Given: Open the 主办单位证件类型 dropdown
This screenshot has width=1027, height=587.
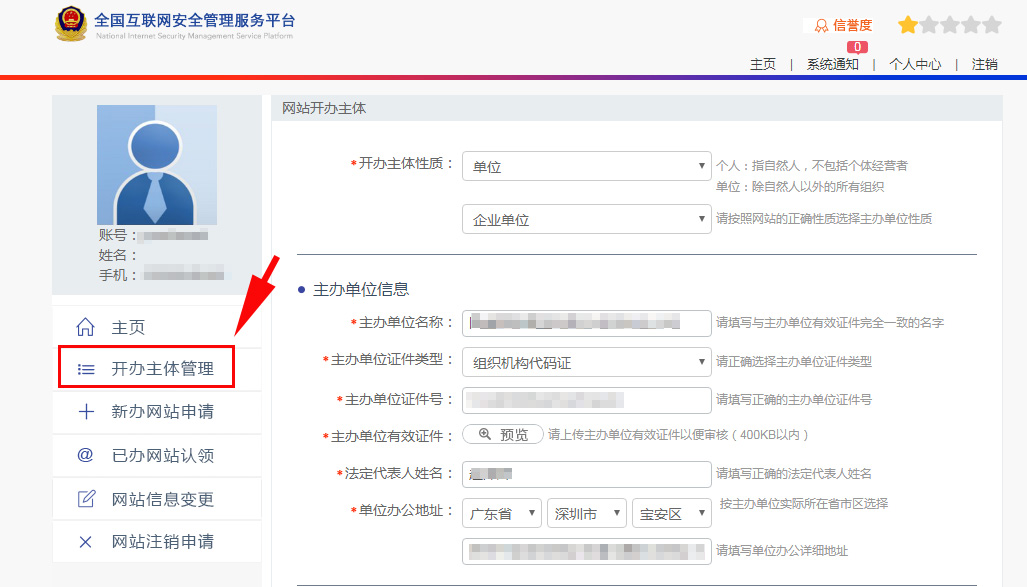Looking at the screenshot, I should click(586, 362).
